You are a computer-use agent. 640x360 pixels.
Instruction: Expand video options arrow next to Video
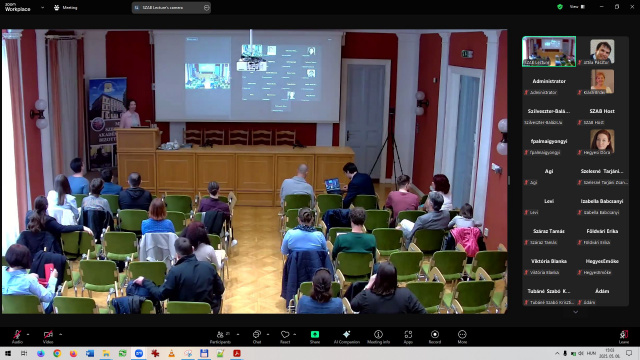tap(60, 334)
